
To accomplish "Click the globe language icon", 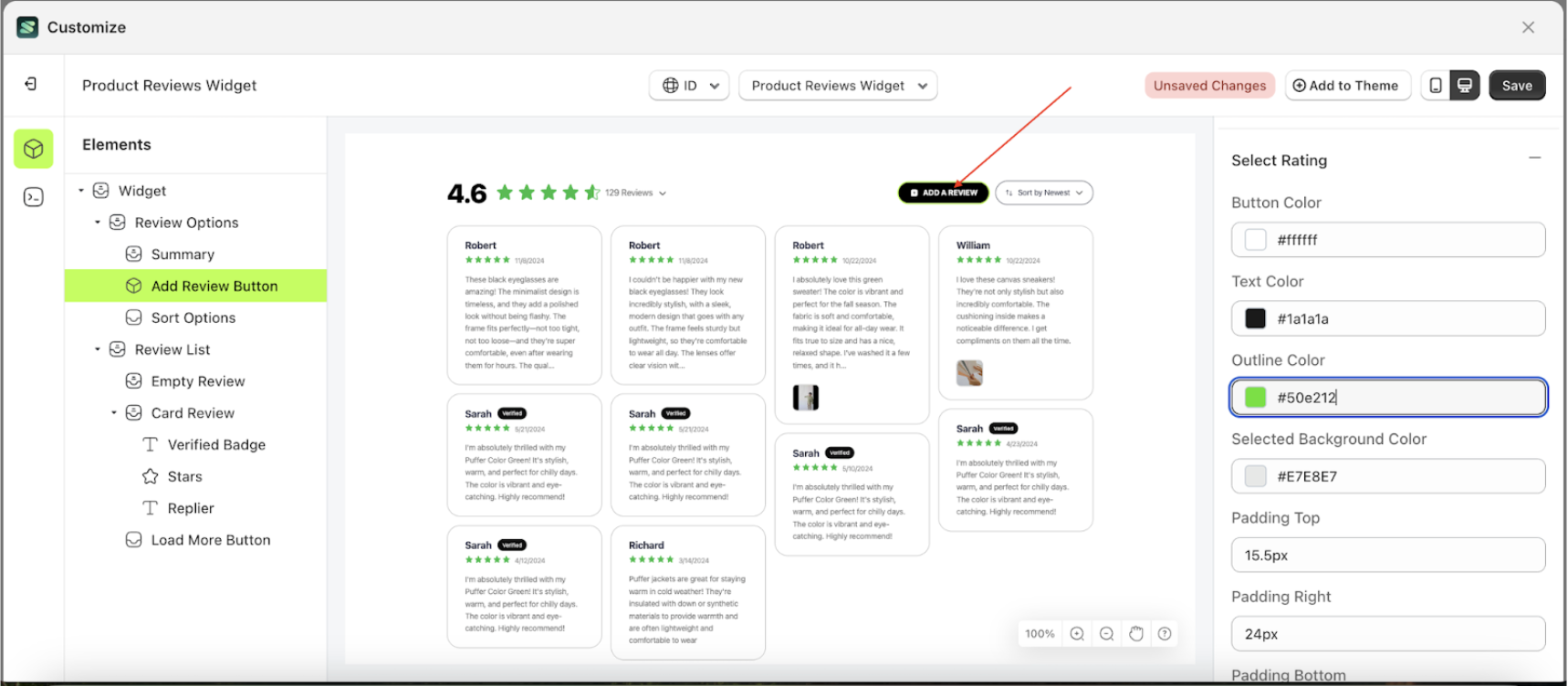I will (671, 86).
